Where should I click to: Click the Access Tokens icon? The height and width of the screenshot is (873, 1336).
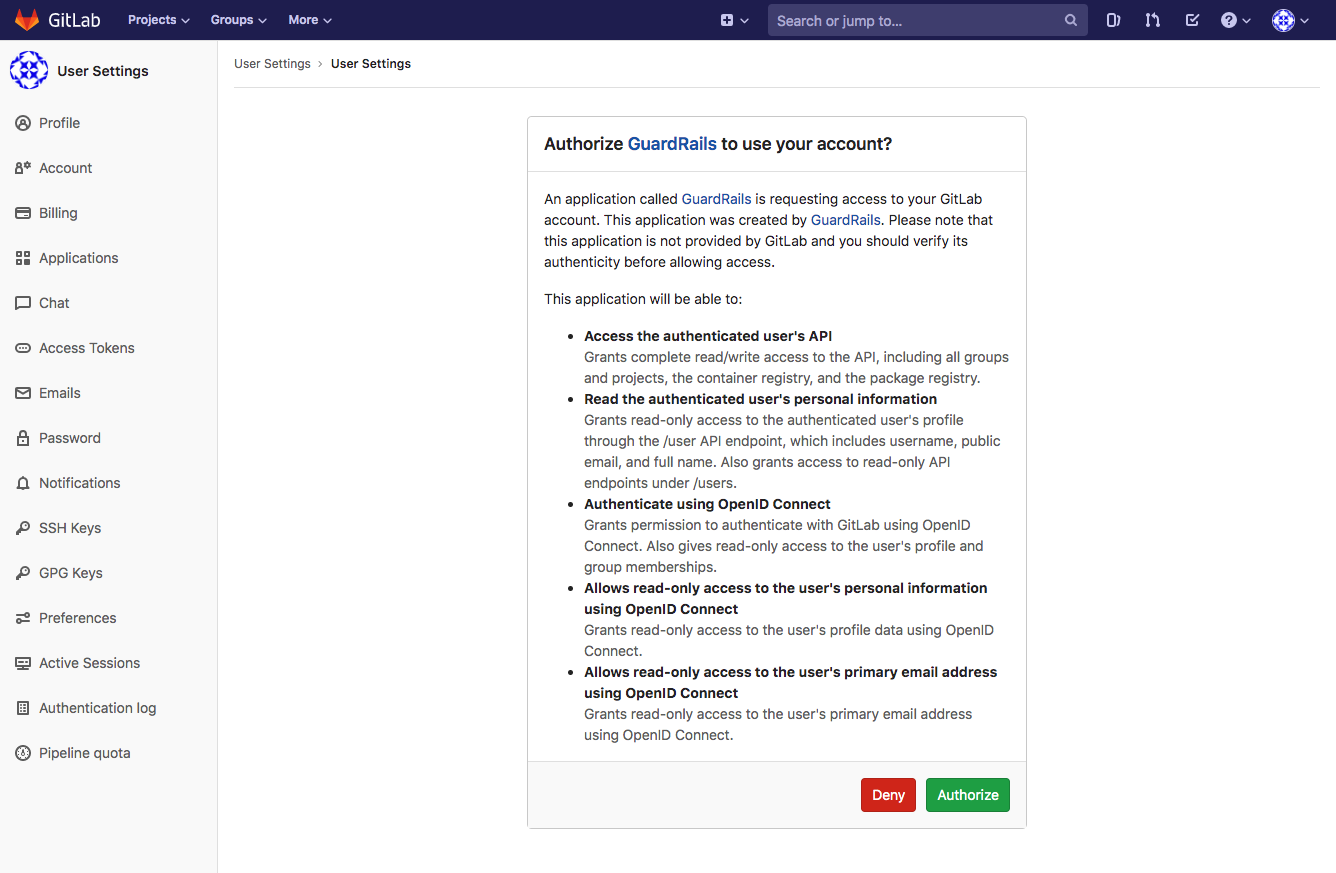pyautogui.click(x=23, y=348)
